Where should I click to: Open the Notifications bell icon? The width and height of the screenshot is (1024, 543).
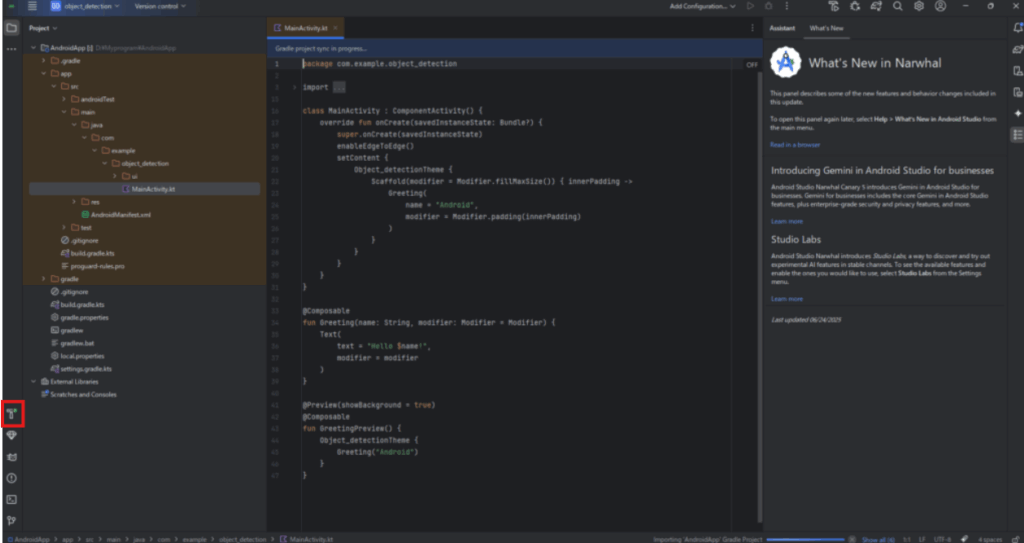(1017, 27)
